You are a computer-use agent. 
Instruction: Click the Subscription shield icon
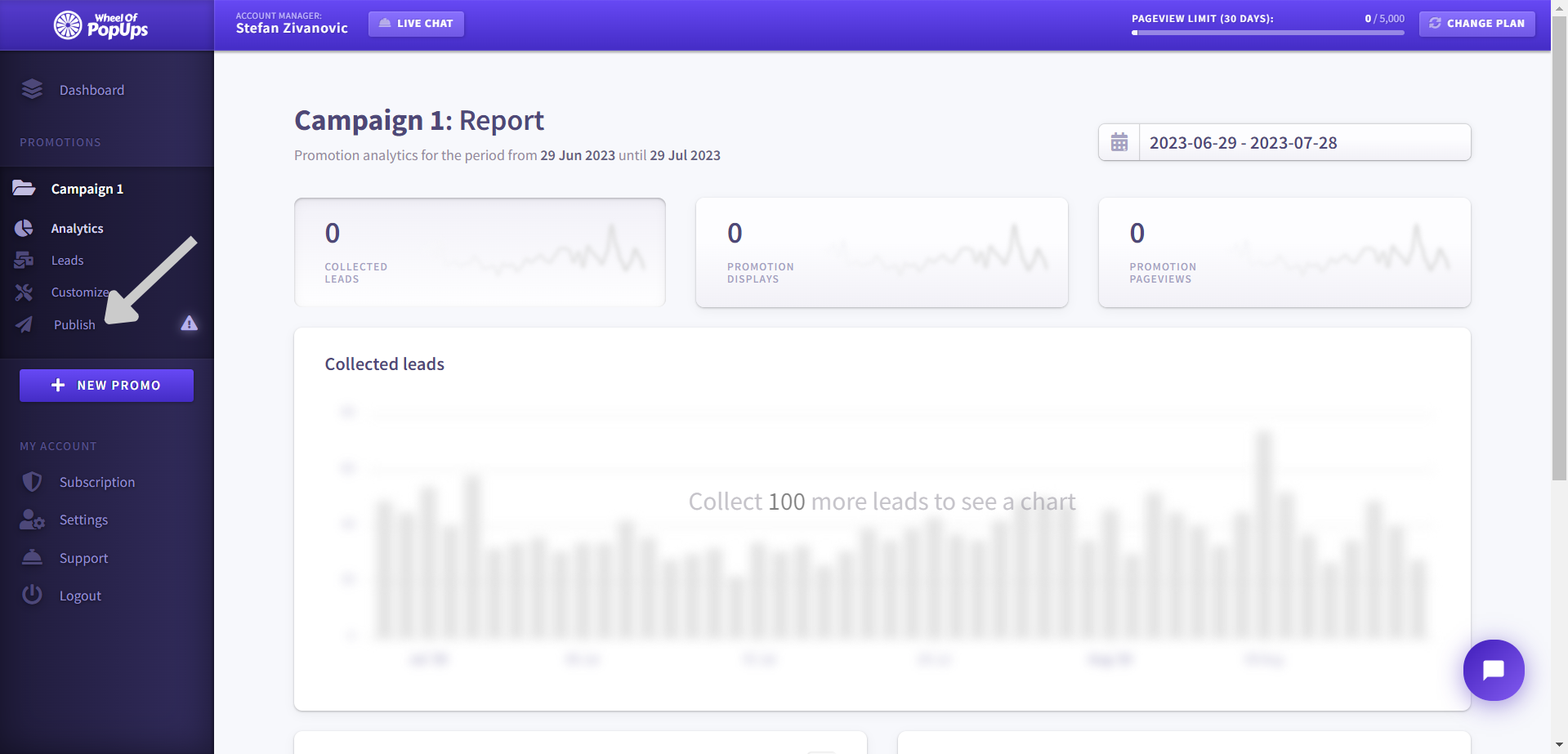pos(32,482)
